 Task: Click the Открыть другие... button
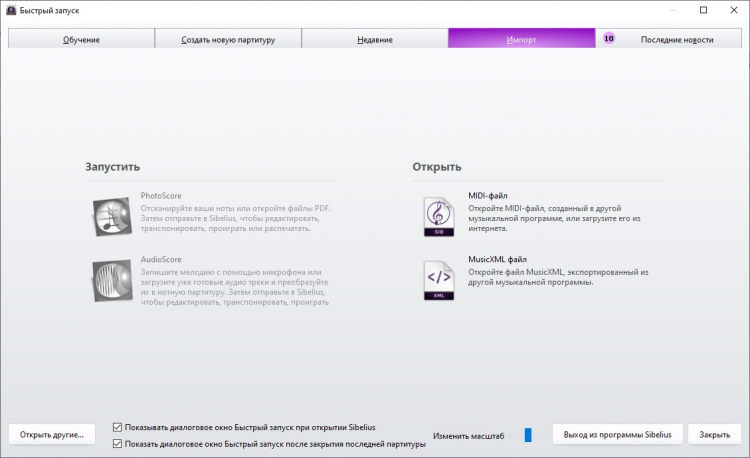pyautogui.click(x=52, y=435)
